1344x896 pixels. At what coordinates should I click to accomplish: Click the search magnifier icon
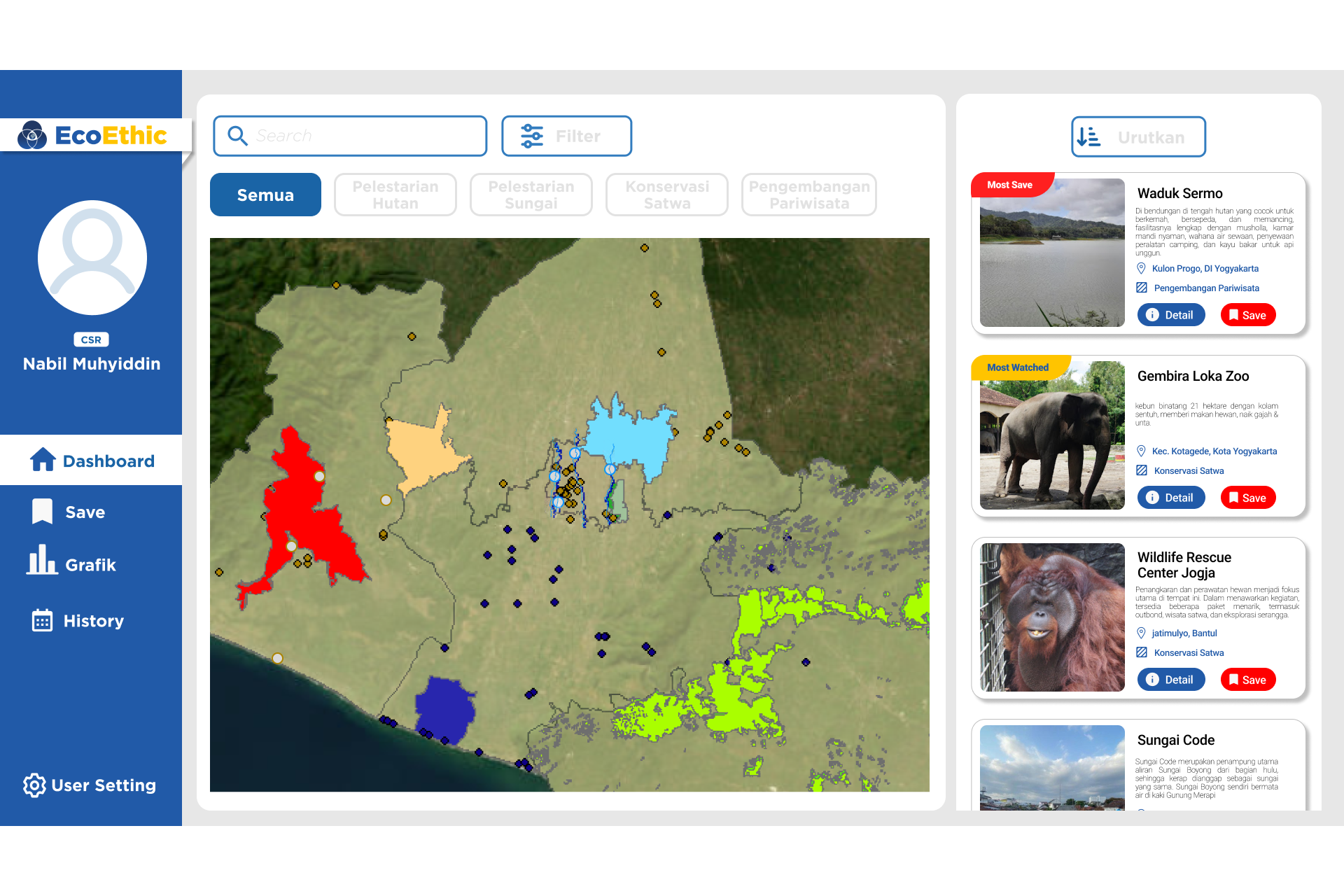pos(238,136)
